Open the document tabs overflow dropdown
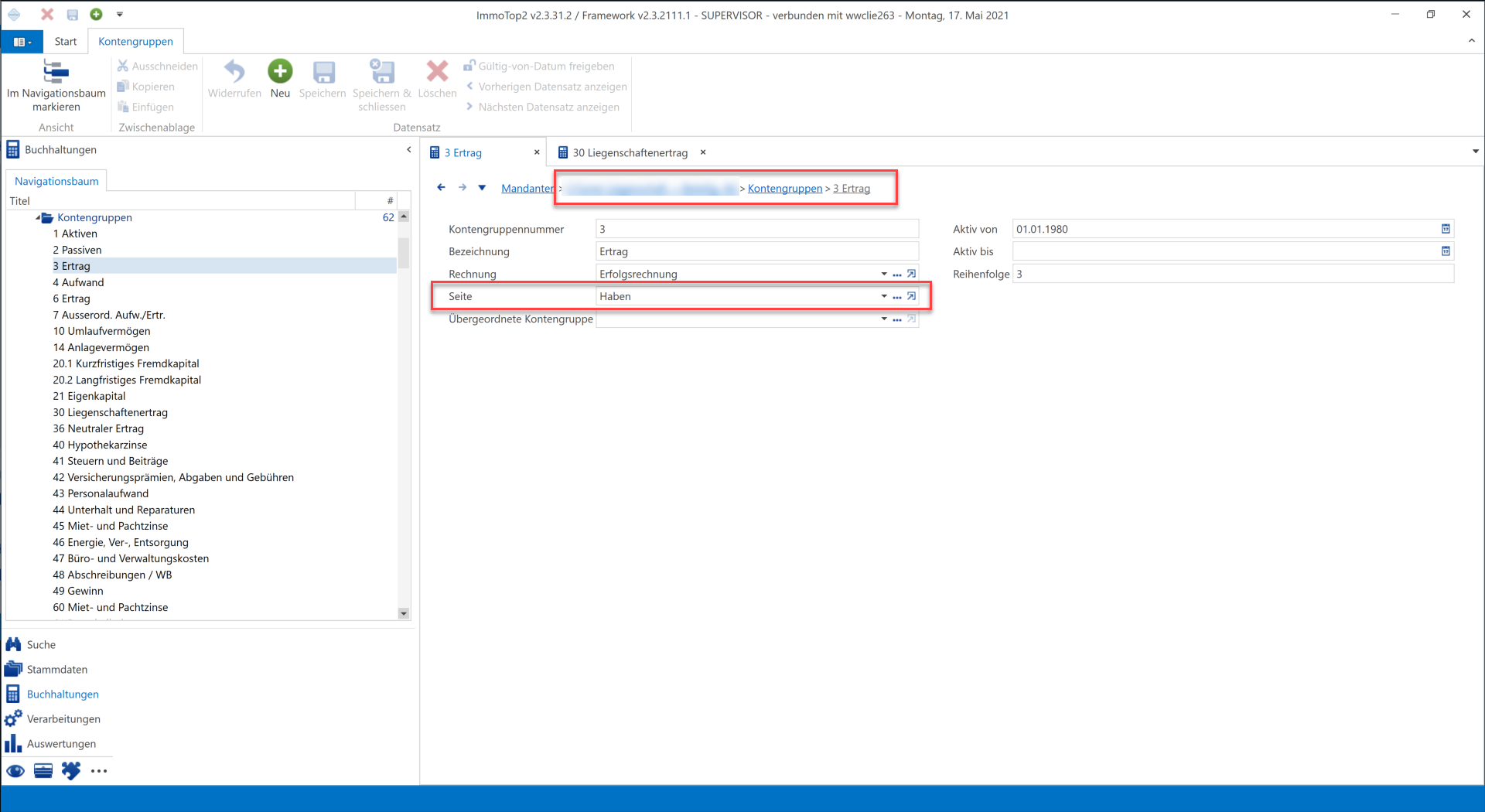 [1475, 152]
